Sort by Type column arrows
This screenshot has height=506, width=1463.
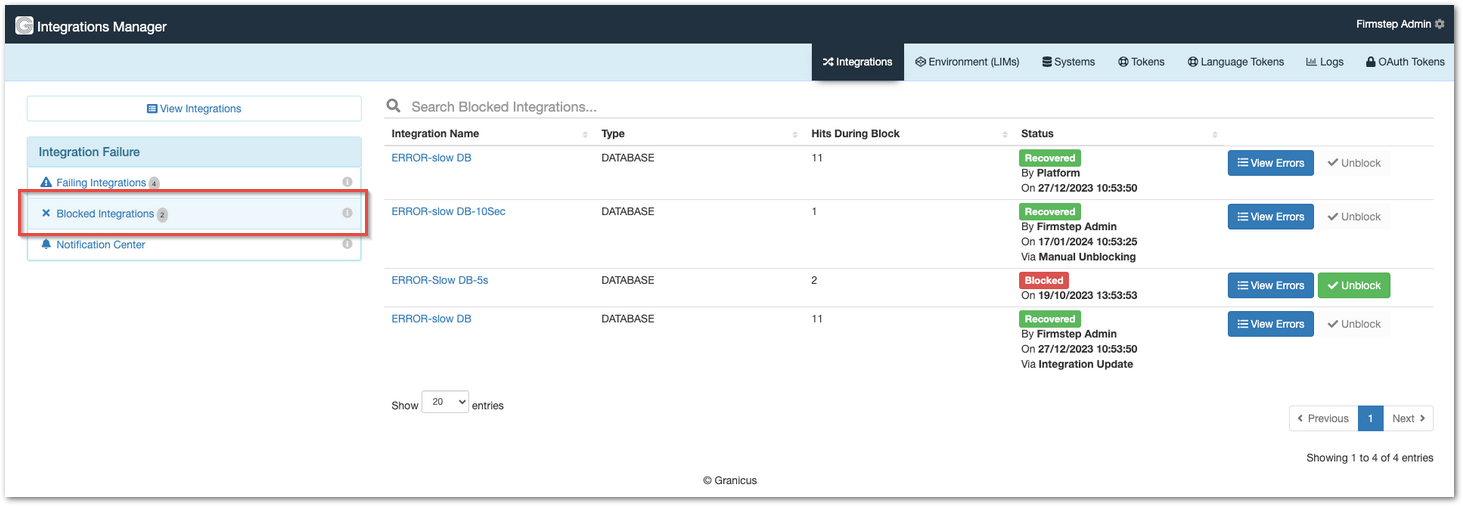[795, 134]
